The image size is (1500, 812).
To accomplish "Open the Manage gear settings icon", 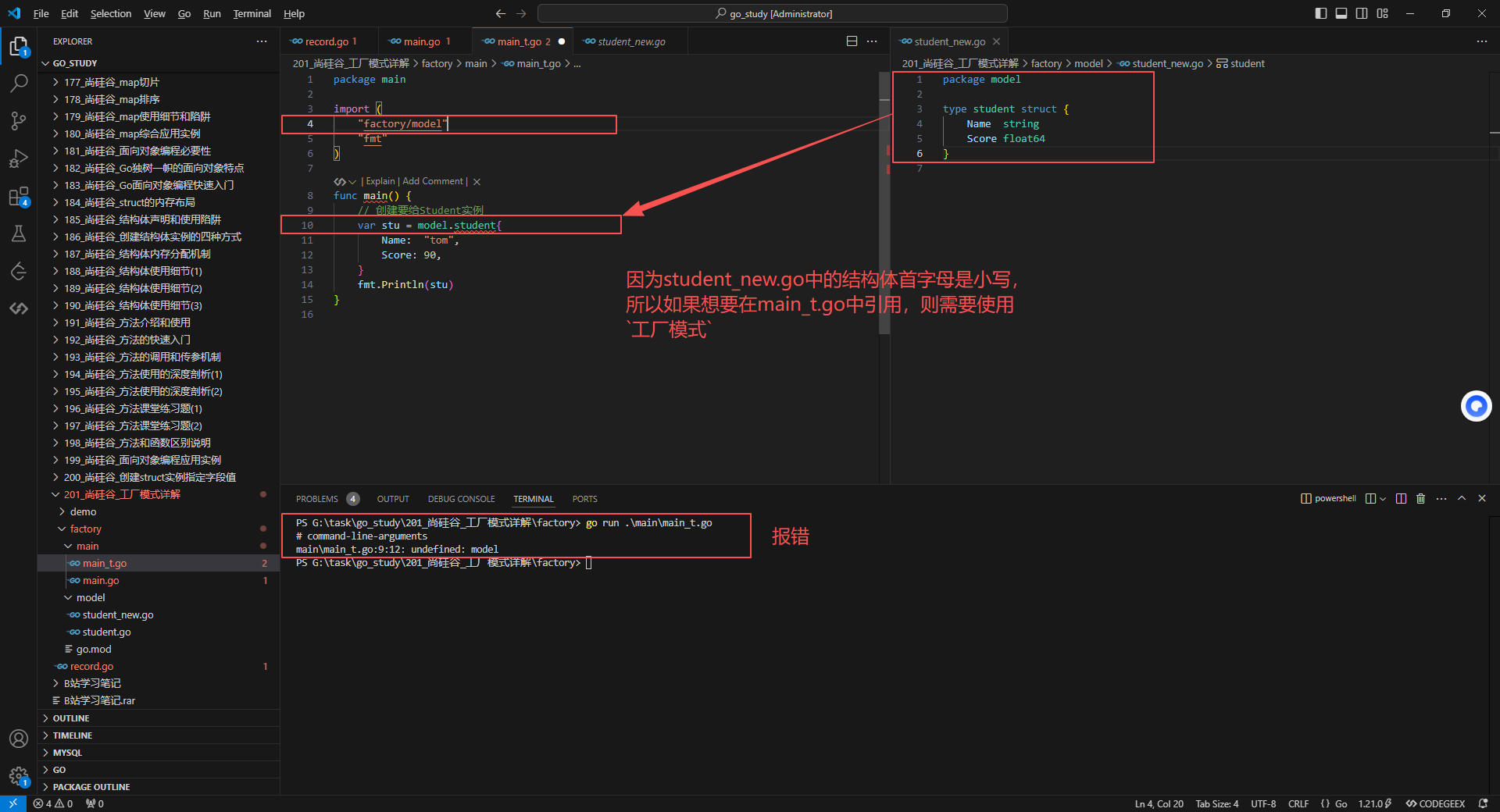I will coord(19,776).
